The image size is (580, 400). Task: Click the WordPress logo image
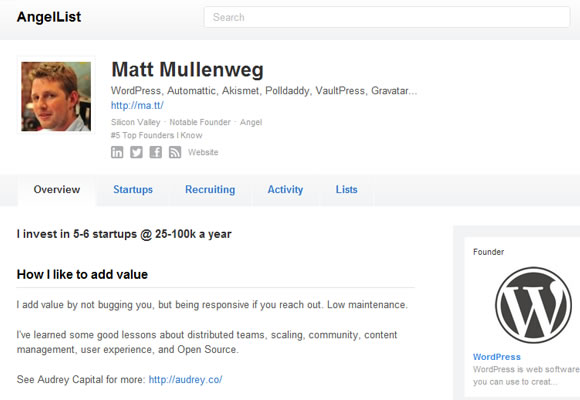[x=533, y=305]
